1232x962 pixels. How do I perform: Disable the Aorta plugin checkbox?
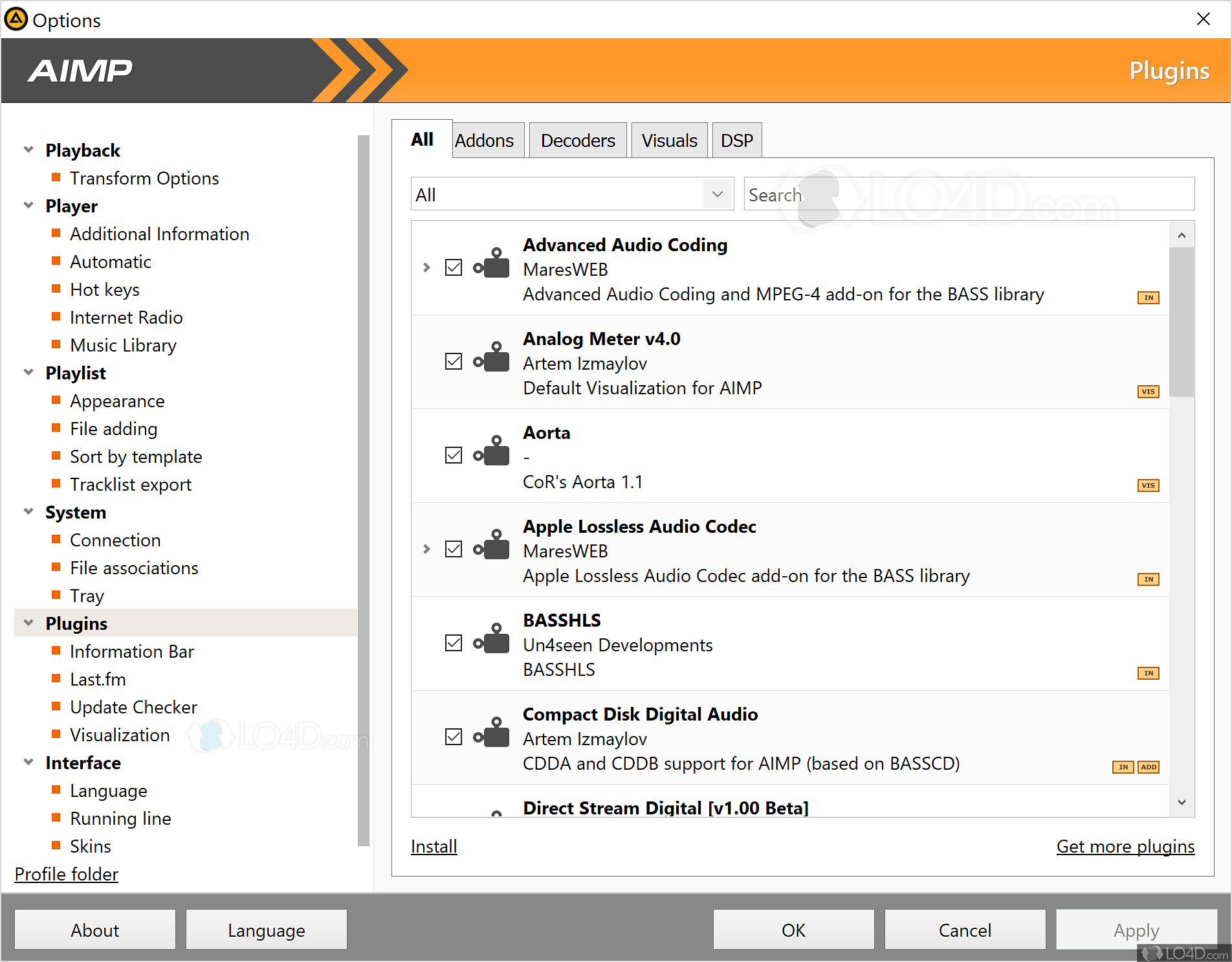(x=453, y=455)
